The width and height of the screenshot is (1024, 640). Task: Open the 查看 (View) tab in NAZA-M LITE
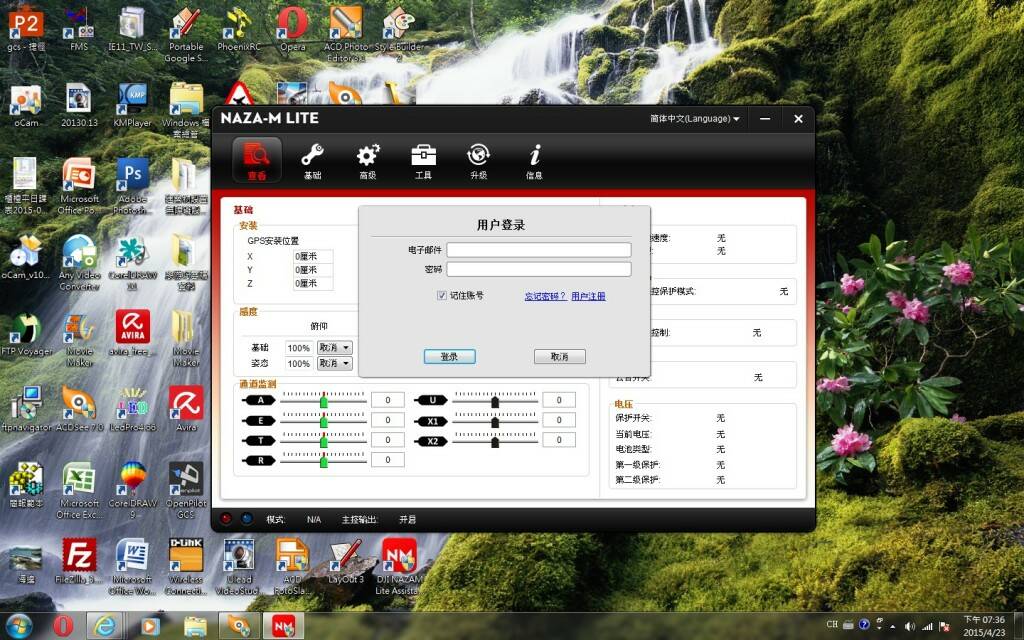coord(257,161)
